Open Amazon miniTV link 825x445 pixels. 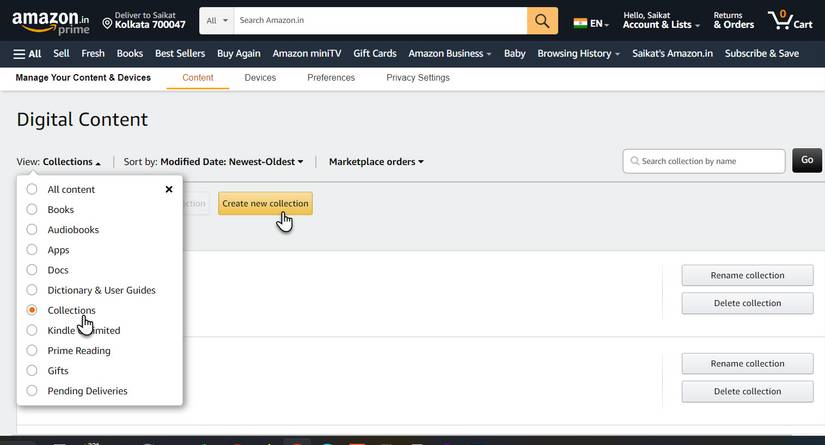[x=307, y=54]
